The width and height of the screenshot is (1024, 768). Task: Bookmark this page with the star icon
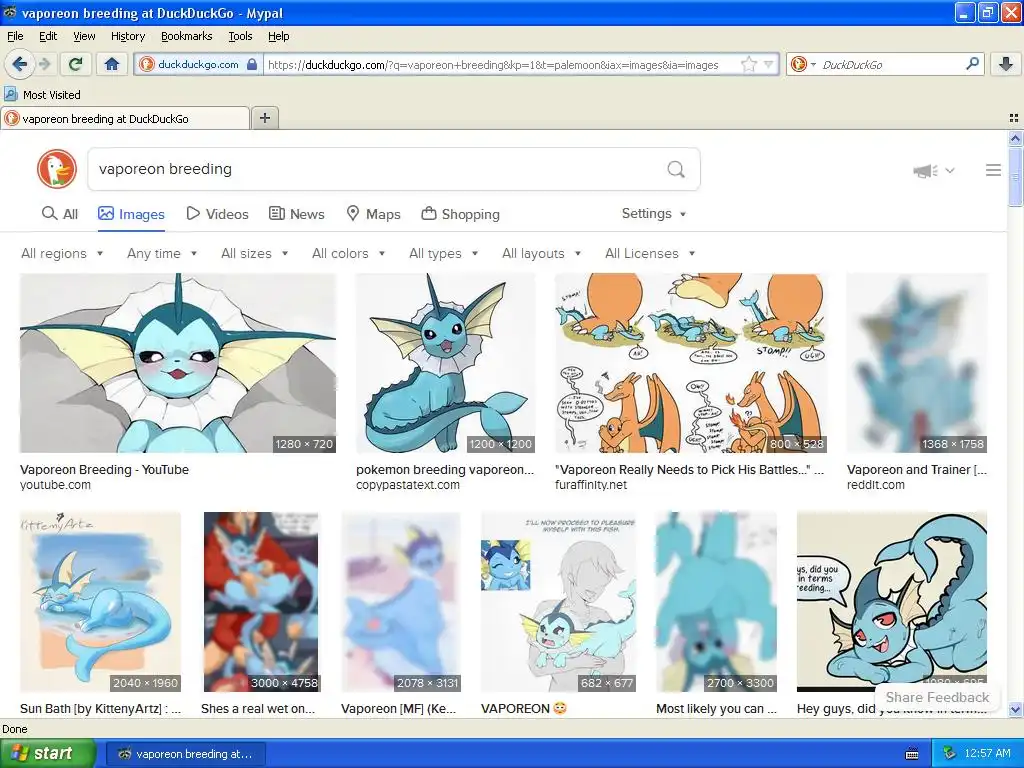[x=748, y=65]
